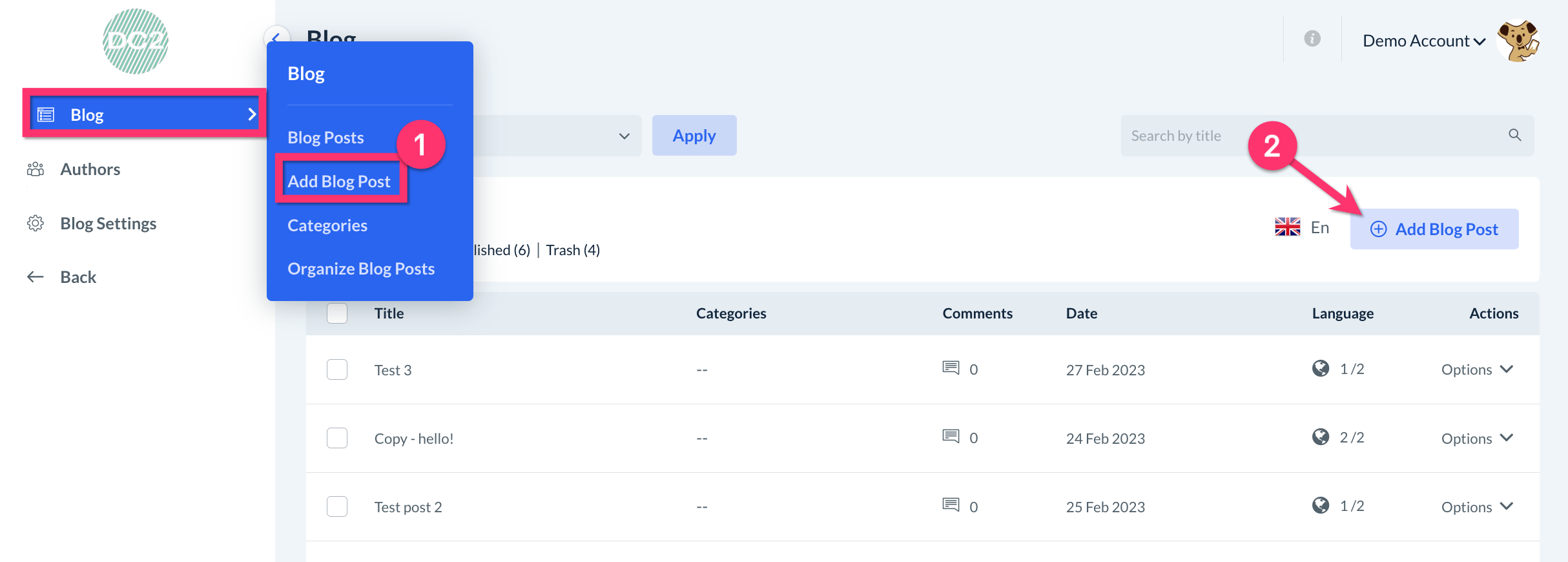Screen dimensions: 1568x562
Task: Check the box for Test 3 post
Action: [x=337, y=369]
